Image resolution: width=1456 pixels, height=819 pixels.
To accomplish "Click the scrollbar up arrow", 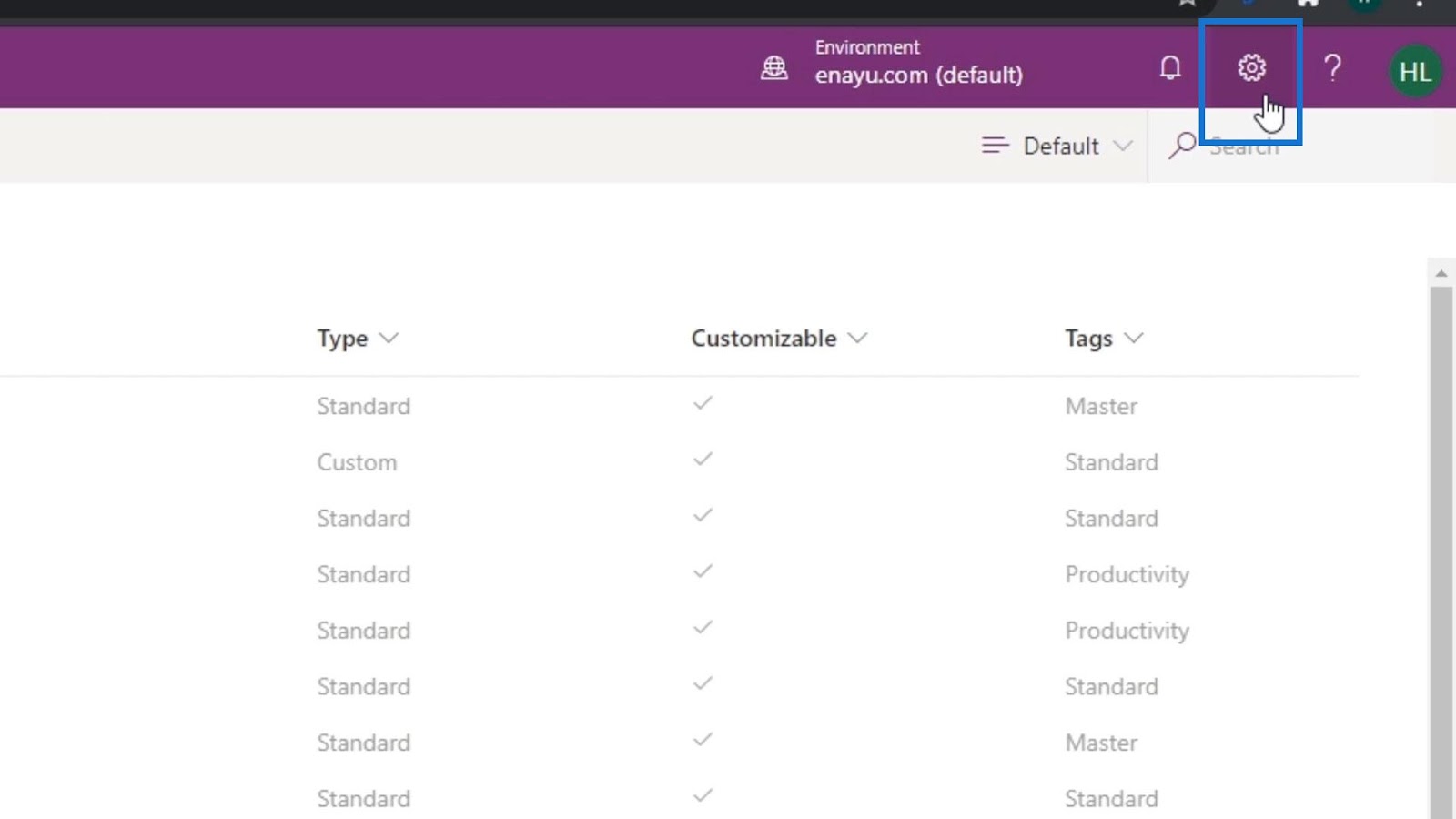I will (x=1441, y=273).
